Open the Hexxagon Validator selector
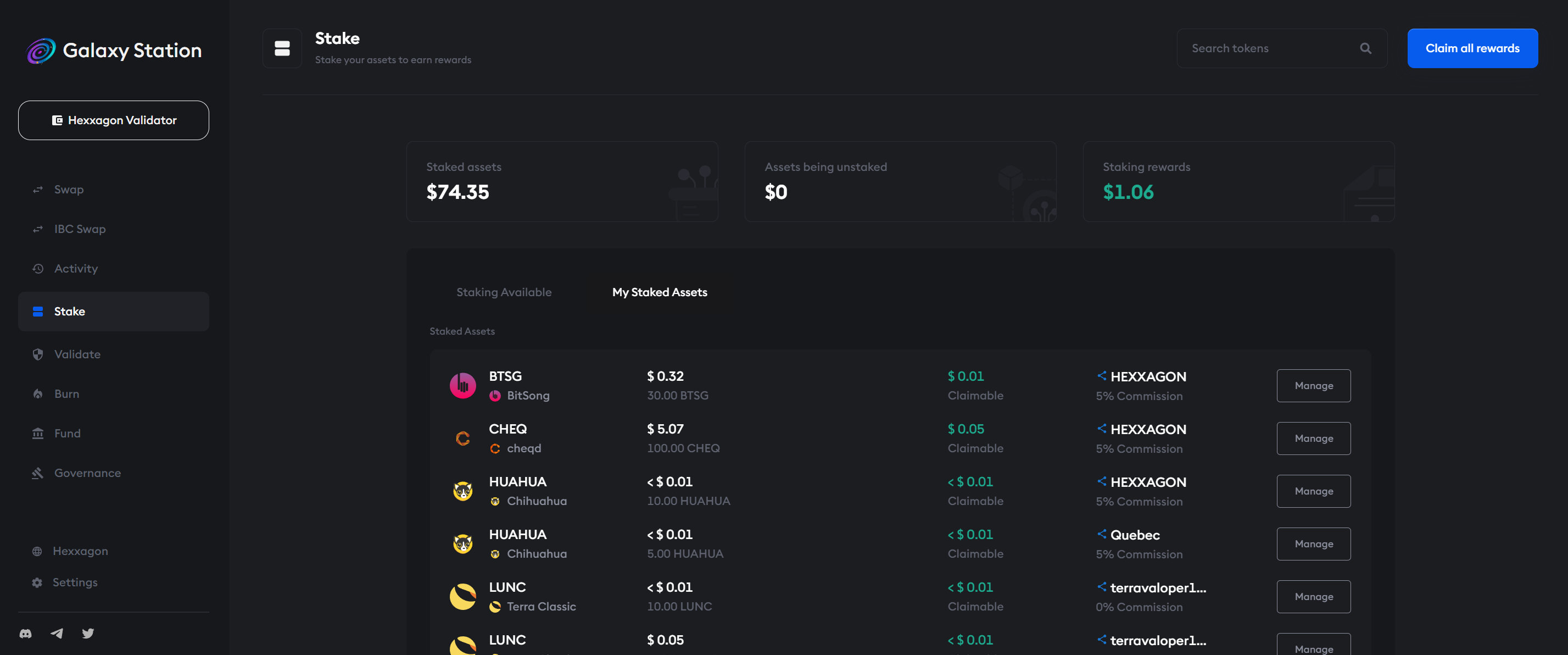The image size is (1568, 655). point(113,120)
